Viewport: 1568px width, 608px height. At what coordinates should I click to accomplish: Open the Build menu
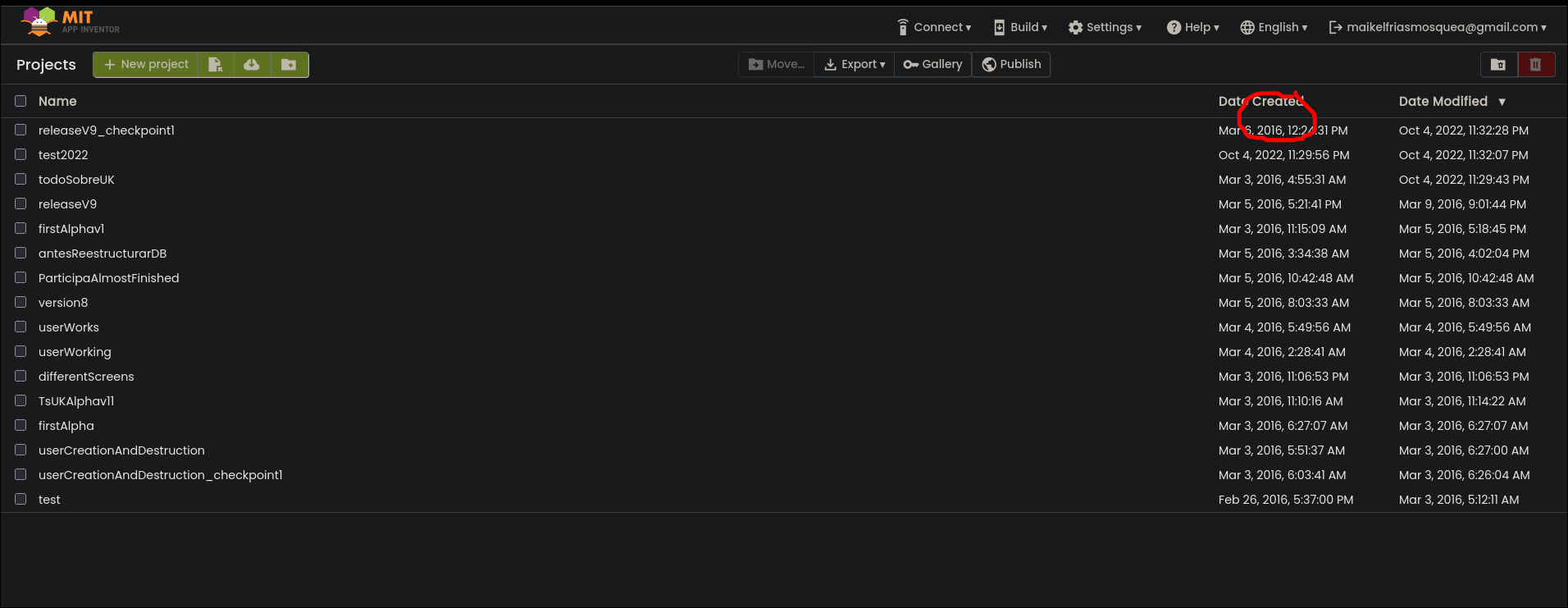click(1020, 27)
